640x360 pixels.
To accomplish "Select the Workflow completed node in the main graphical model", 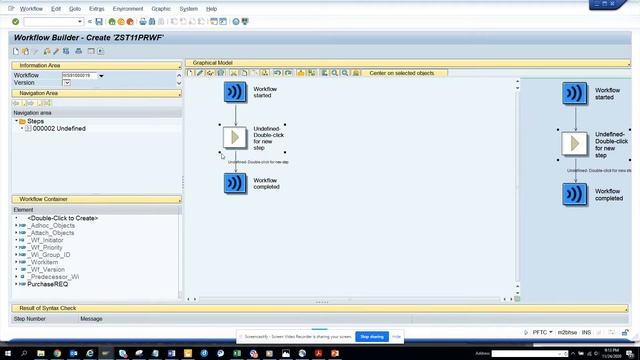I will click(x=235, y=183).
